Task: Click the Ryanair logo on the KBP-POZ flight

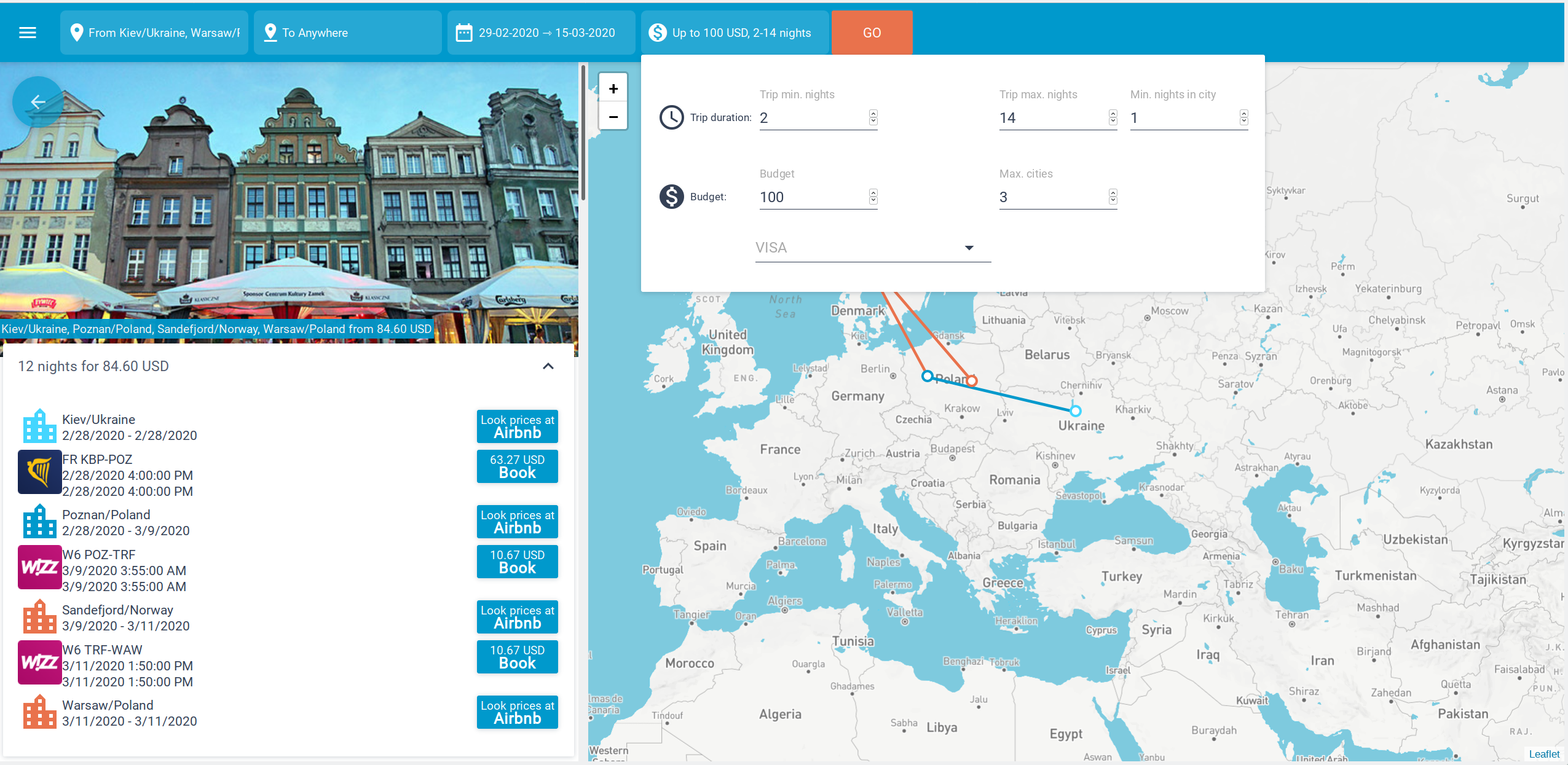Action: [39, 472]
